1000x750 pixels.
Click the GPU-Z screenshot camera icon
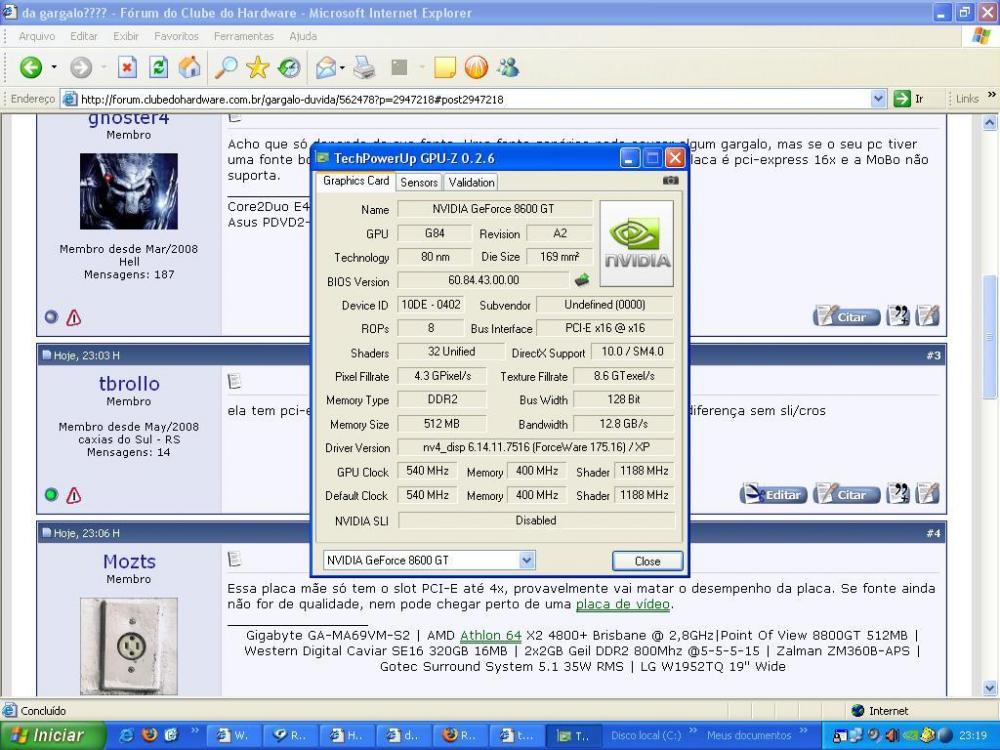point(670,181)
